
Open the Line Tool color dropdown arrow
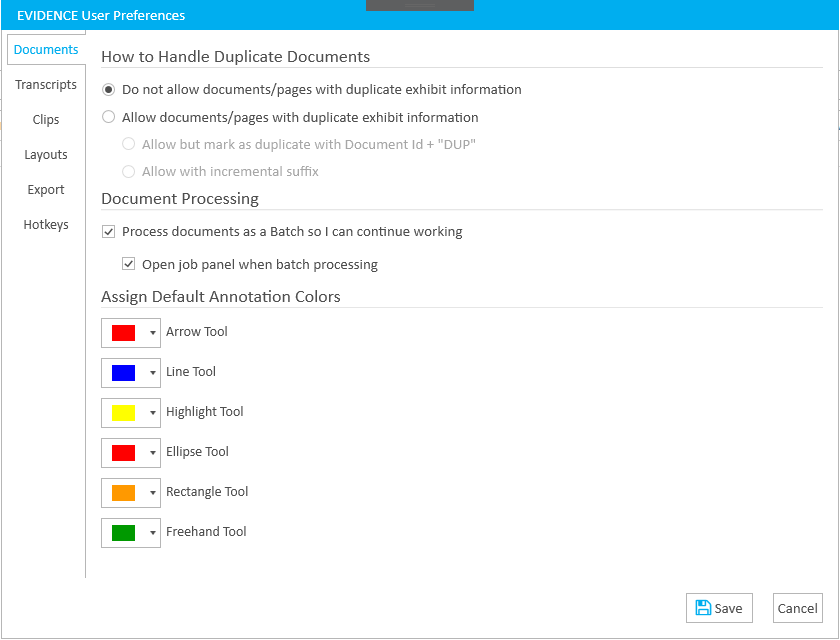point(153,373)
